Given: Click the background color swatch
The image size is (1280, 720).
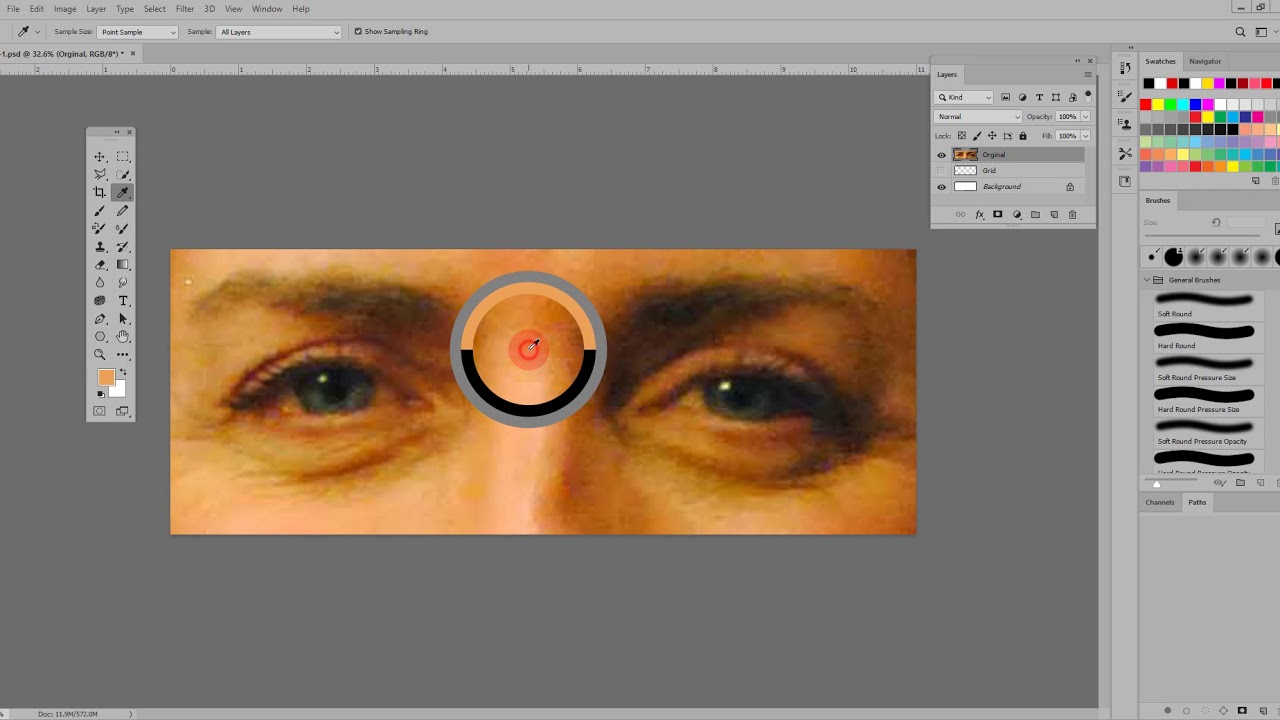Looking at the screenshot, I should click(x=119, y=389).
